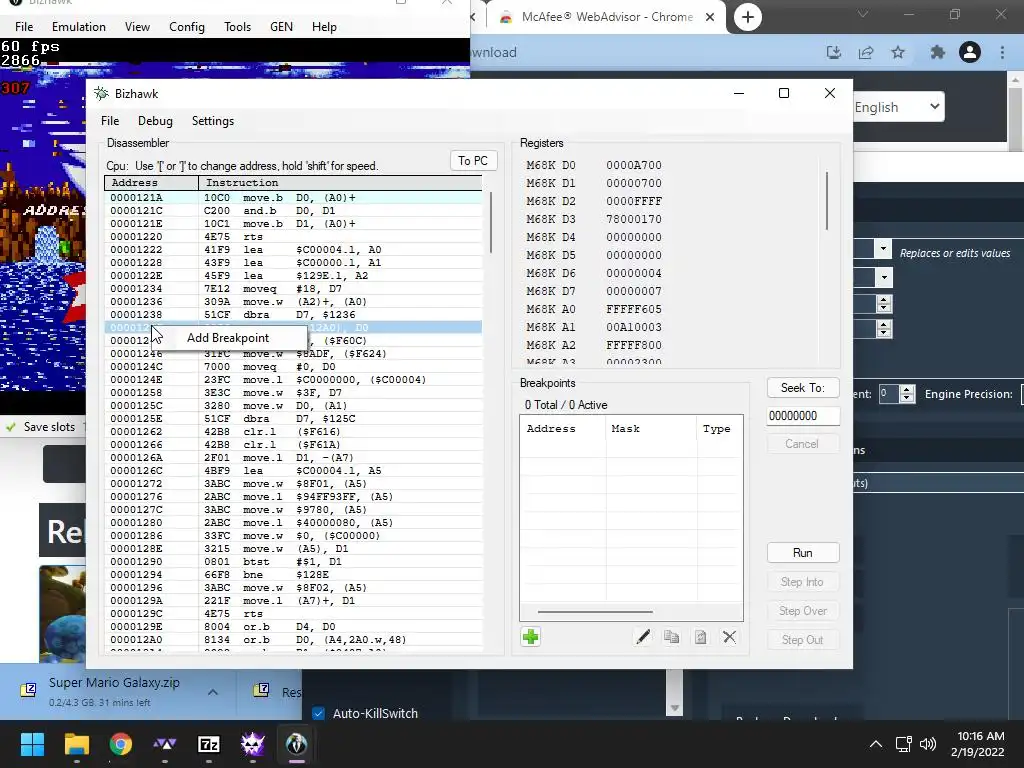Click the Step Out button
This screenshot has width=1024, height=768.
[x=803, y=640]
